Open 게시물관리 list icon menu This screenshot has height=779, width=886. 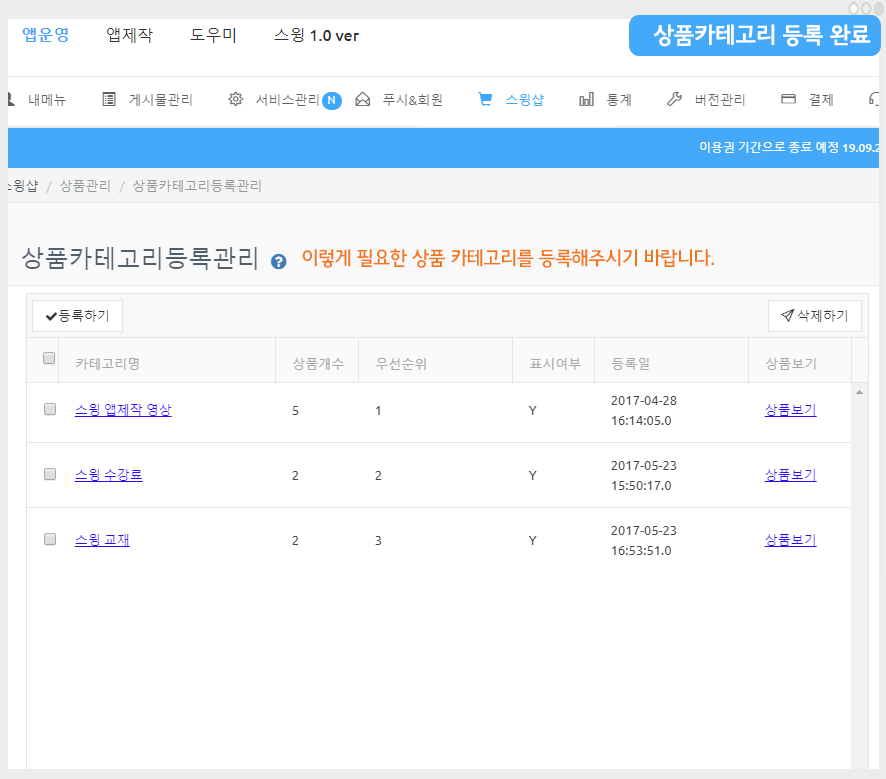148,100
